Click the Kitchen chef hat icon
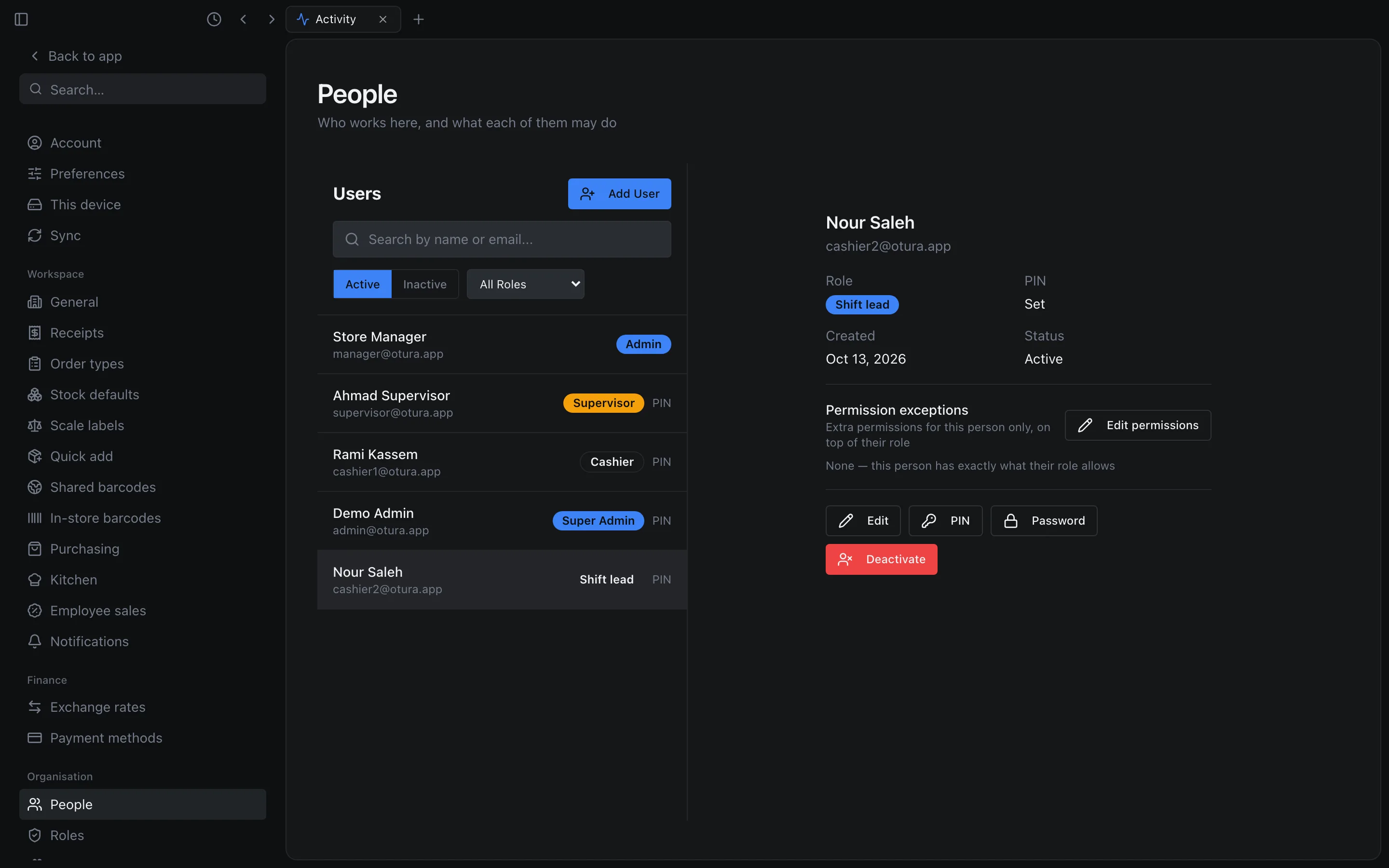The height and width of the screenshot is (868, 1389). 35,580
